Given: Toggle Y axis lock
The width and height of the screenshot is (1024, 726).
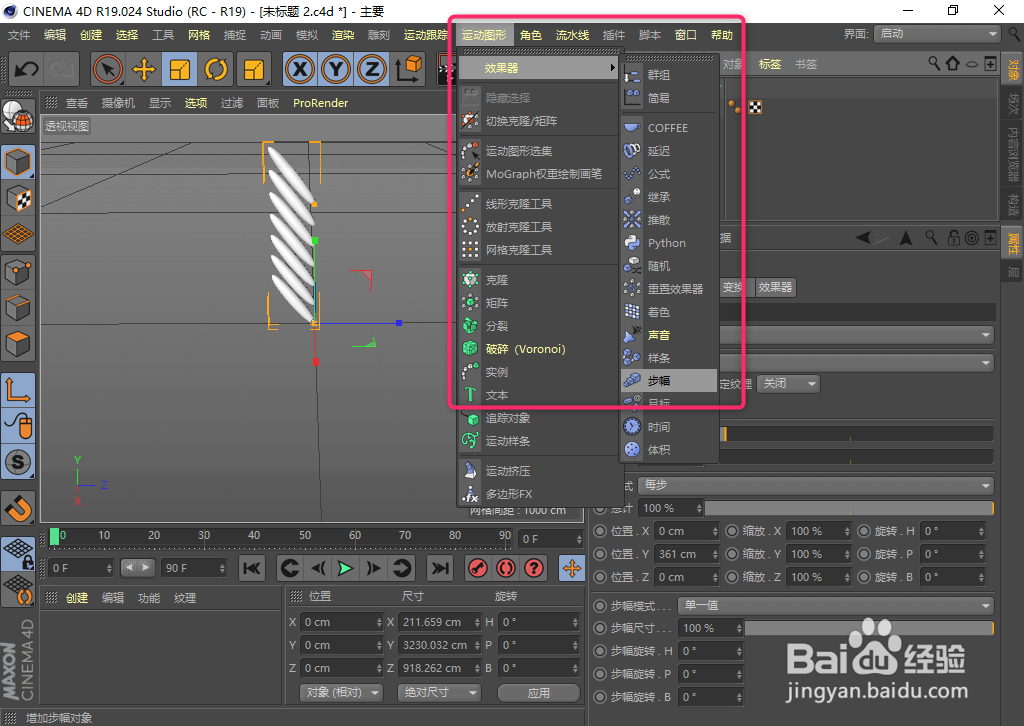Looking at the screenshot, I should [x=336, y=69].
